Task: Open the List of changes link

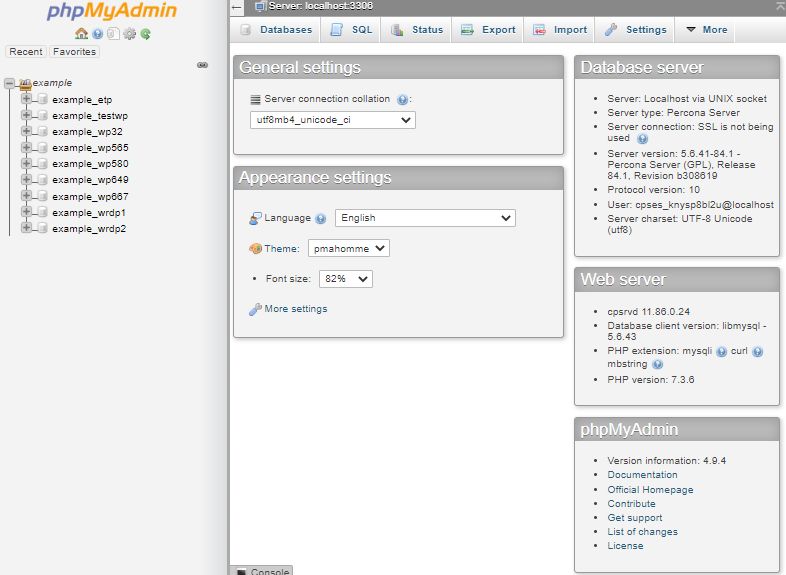Action: [x=642, y=532]
